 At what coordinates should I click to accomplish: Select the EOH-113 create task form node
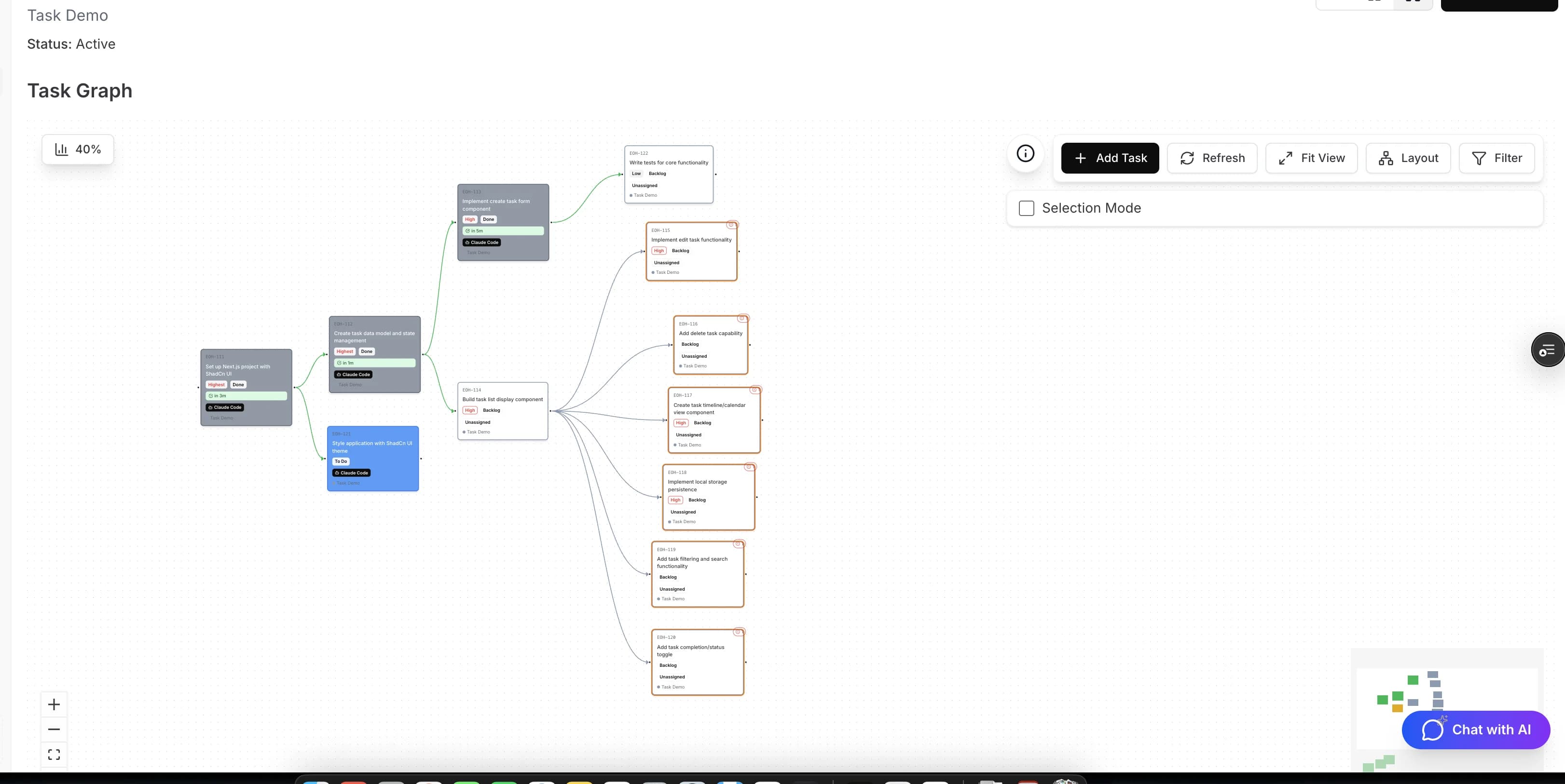coord(503,222)
